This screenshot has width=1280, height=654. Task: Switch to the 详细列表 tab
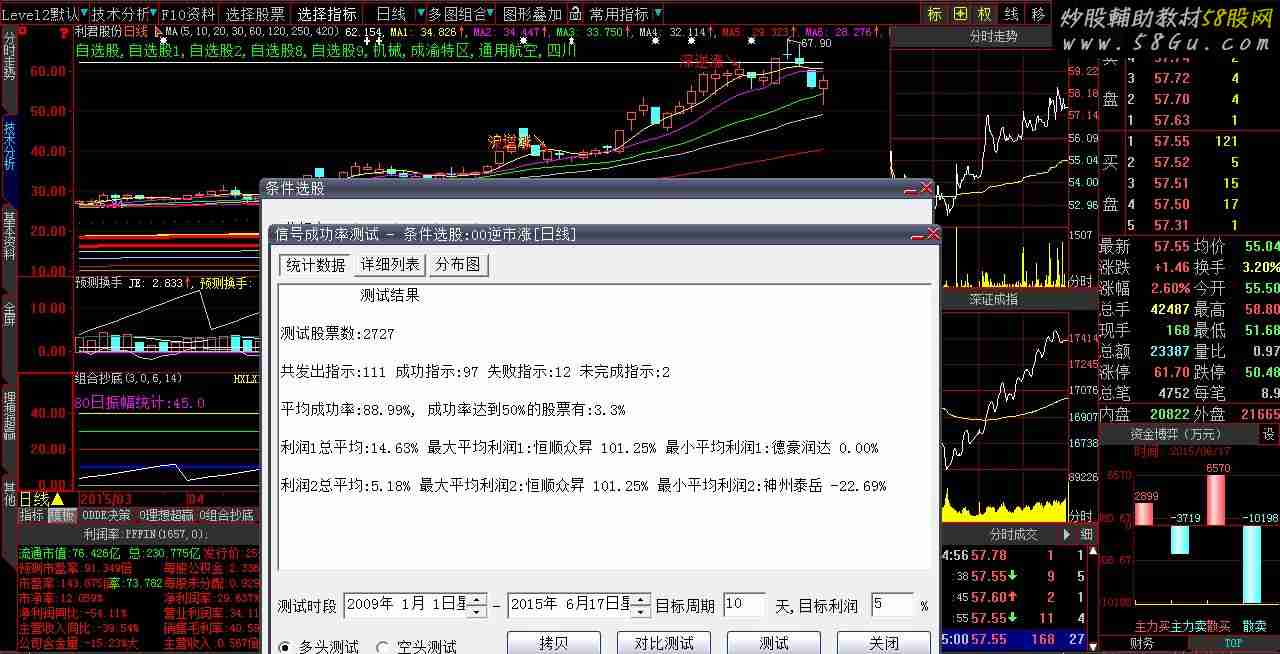[x=390, y=265]
